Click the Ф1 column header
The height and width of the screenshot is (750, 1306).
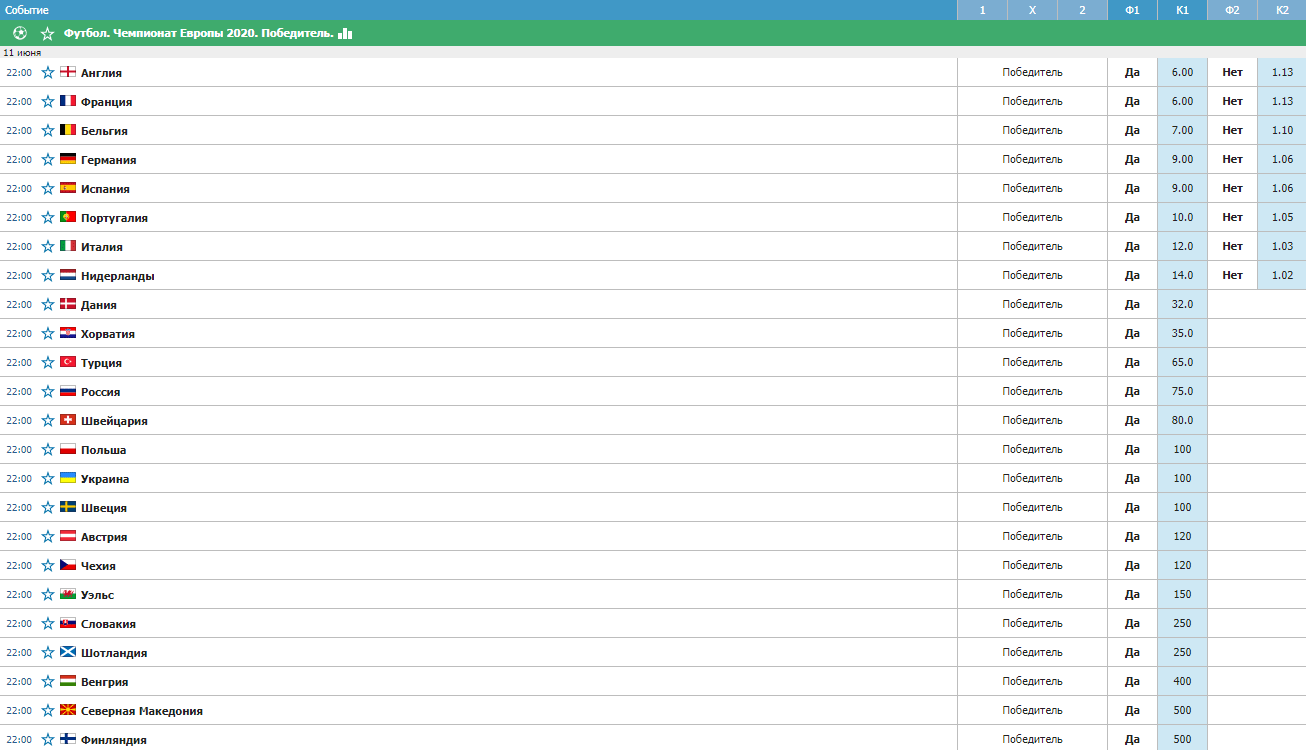click(x=1132, y=10)
